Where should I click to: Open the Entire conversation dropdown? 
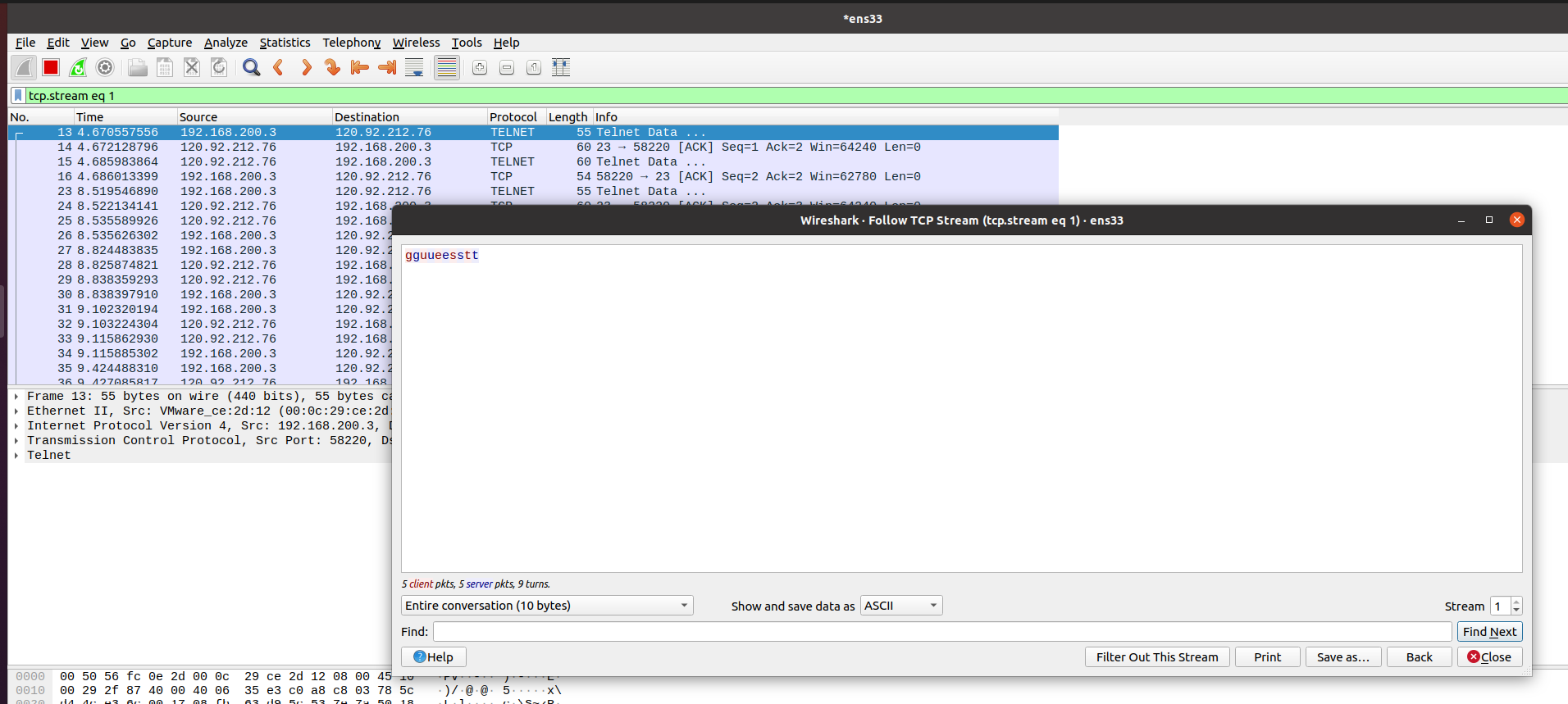coord(547,606)
